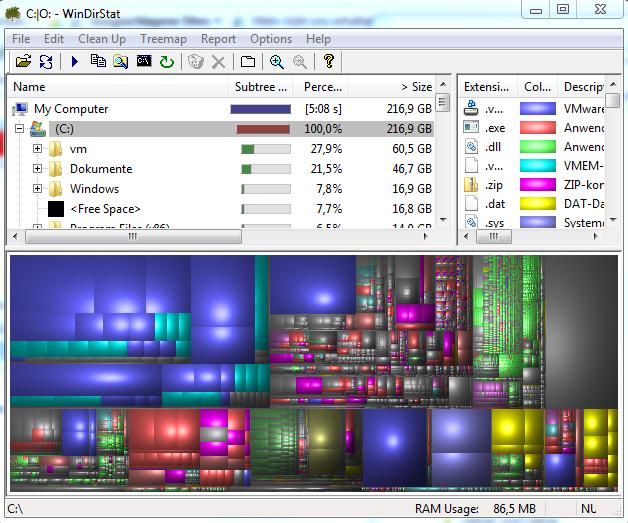Click the Windows folder icon

(55, 189)
